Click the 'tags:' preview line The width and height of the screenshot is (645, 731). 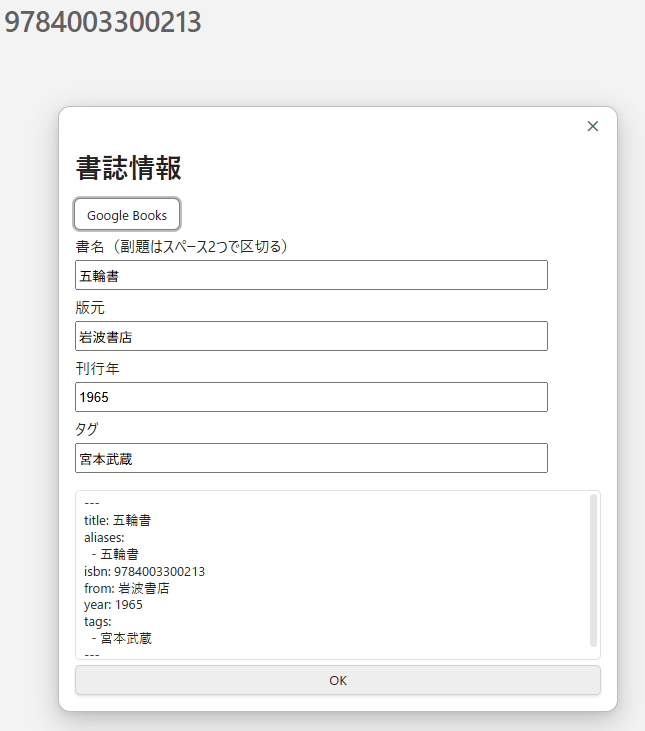[97, 622]
